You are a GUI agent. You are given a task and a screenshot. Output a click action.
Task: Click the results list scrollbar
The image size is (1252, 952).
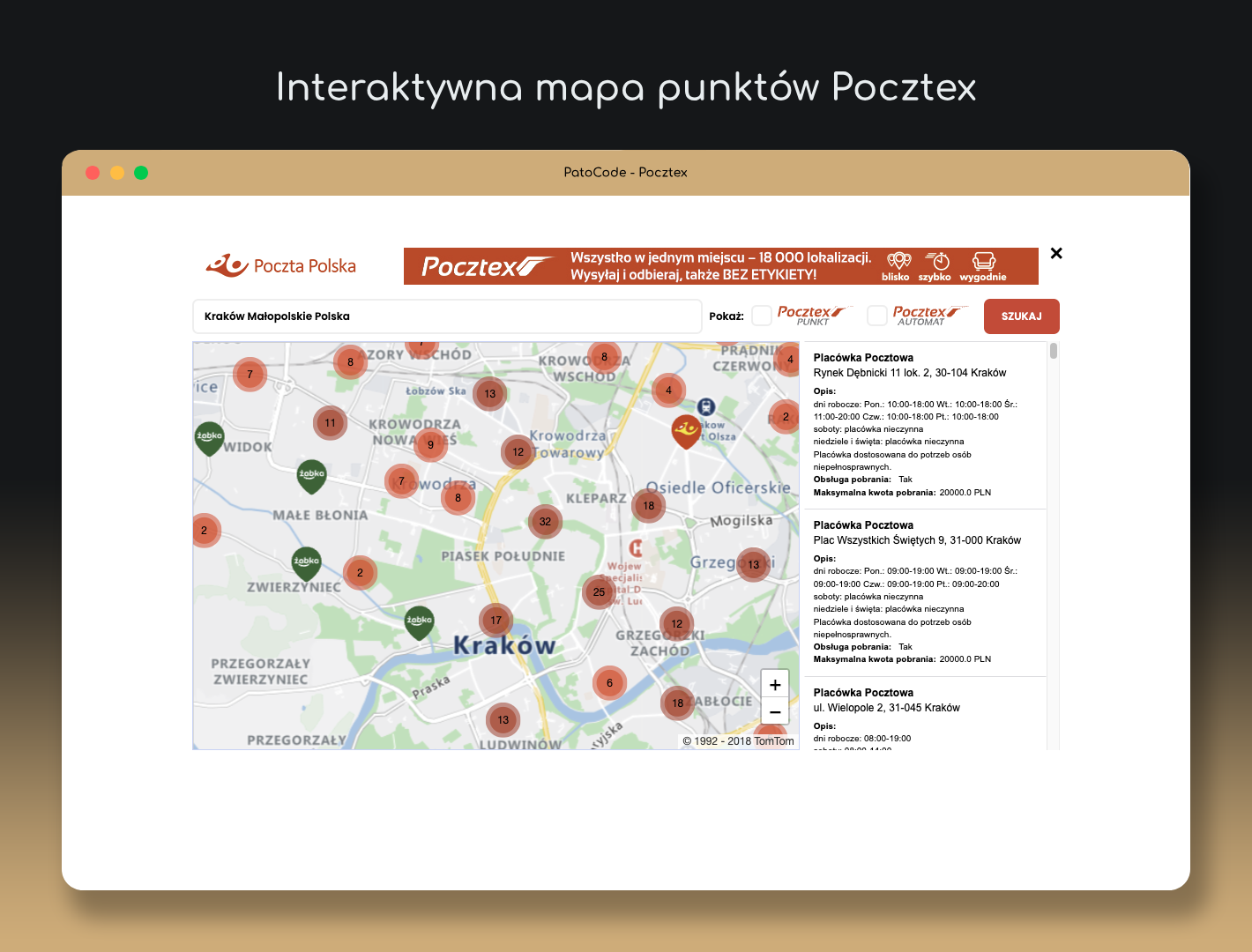(1053, 352)
